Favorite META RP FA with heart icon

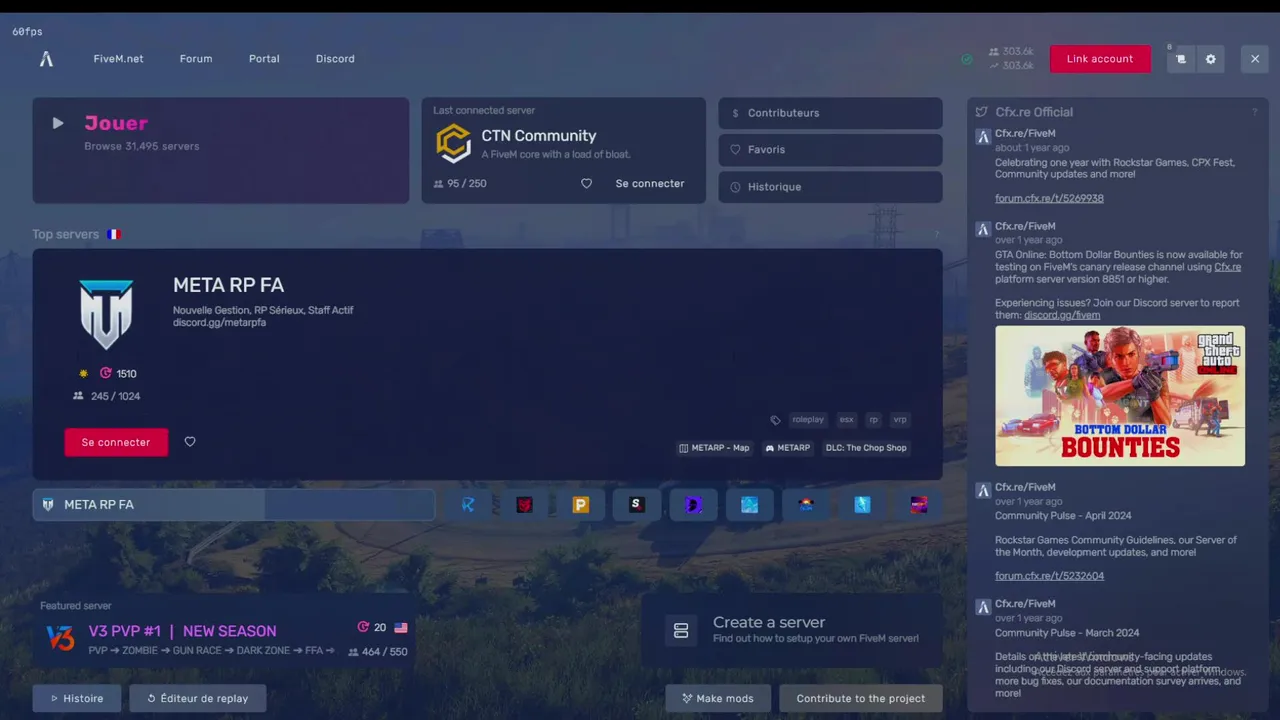[190, 442]
